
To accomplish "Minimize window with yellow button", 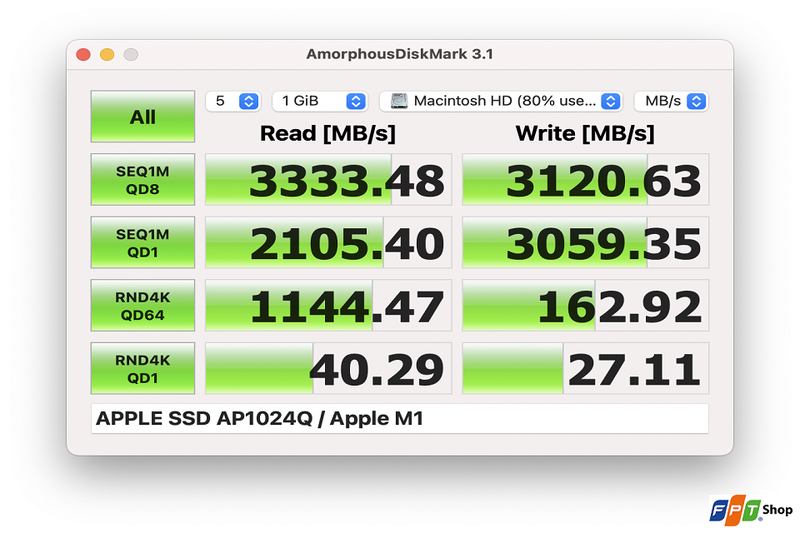I will click(107, 55).
